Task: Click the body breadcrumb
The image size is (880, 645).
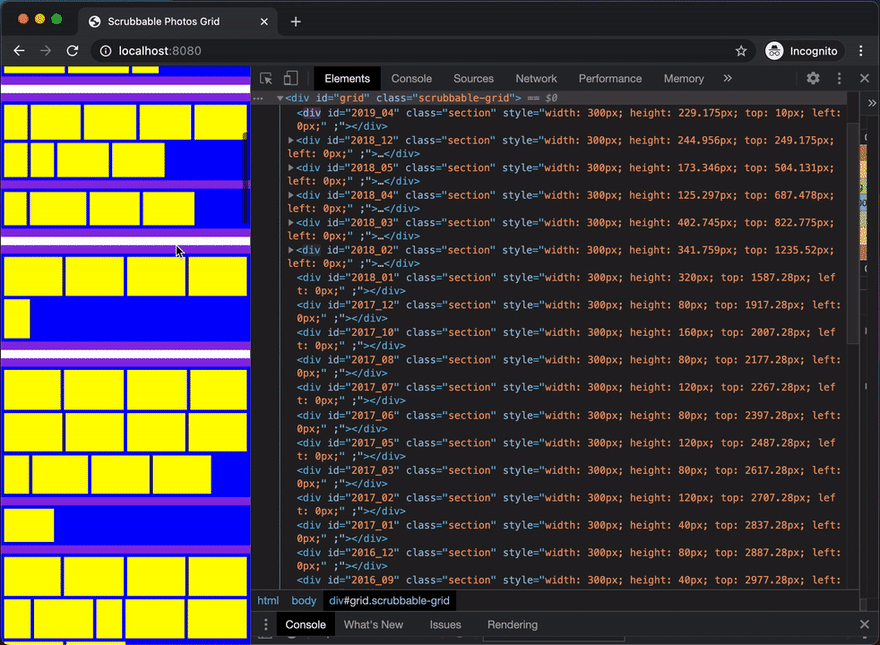Action: [x=304, y=601]
